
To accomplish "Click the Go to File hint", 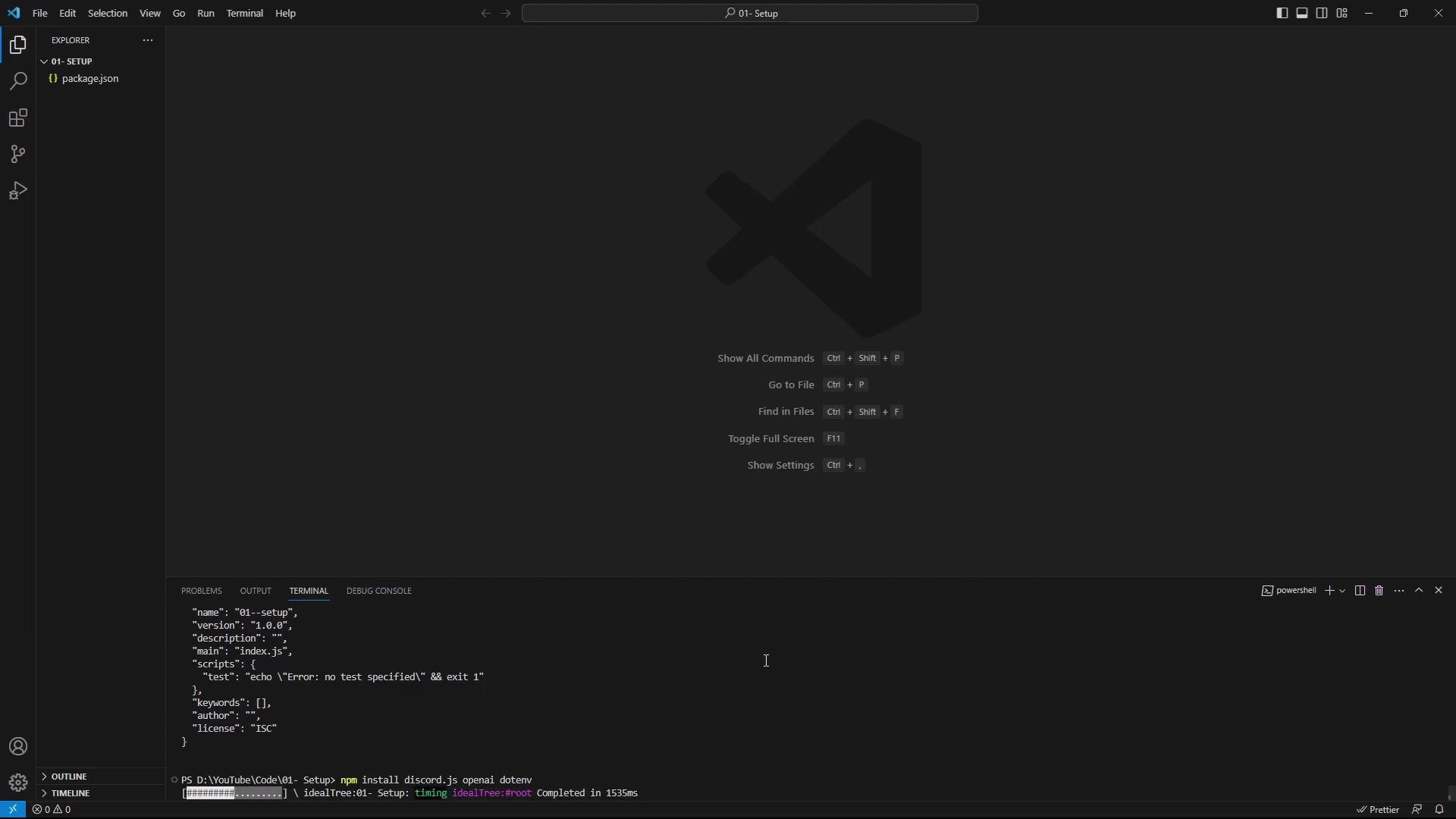I will tap(818, 385).
